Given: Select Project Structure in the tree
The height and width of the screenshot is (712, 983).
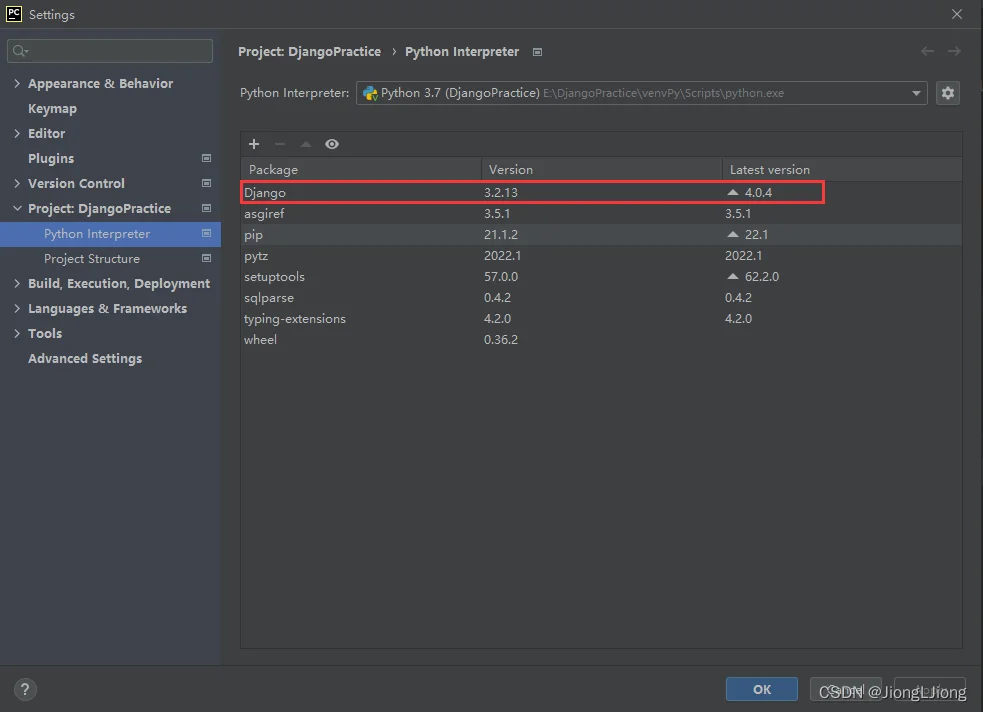Looking at the screenshot, I should tap(92, 259).
